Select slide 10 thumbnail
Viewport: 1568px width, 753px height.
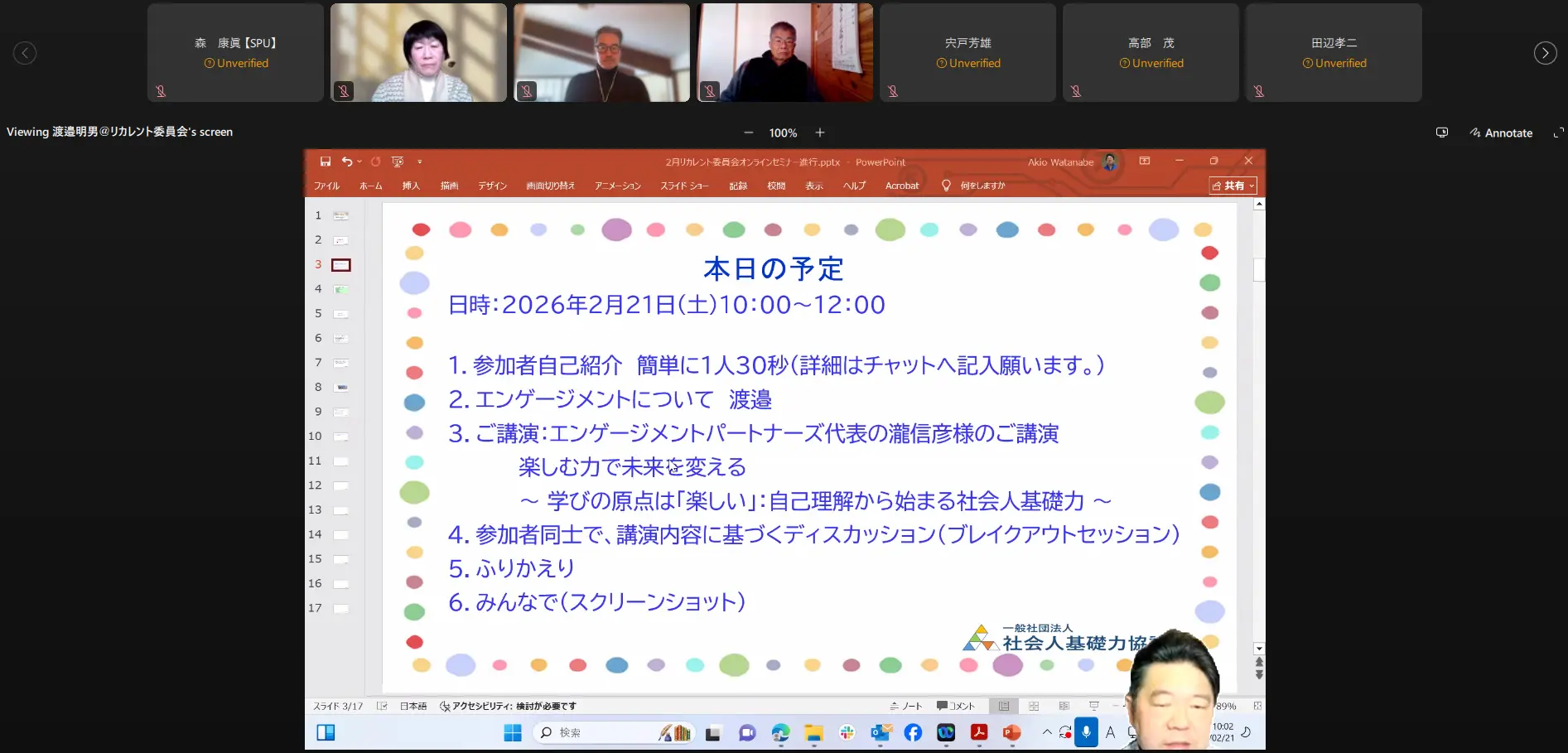pos(340,437)
